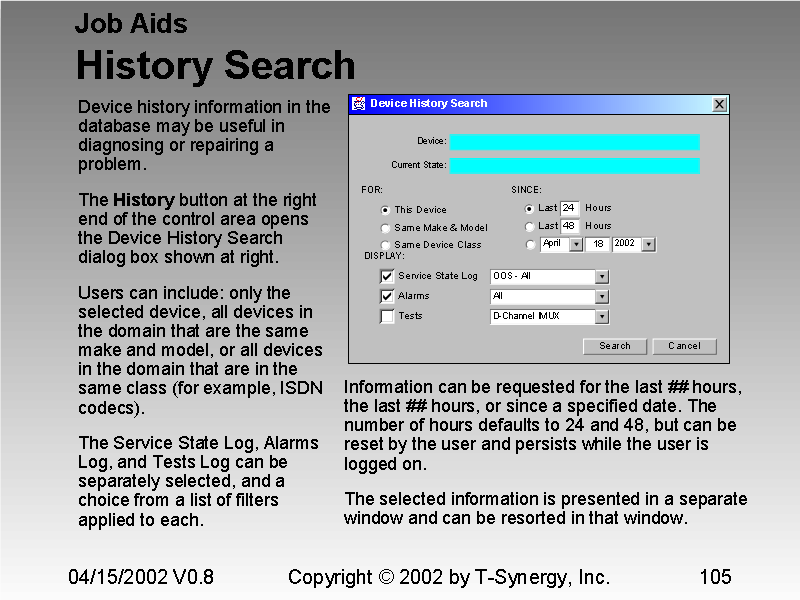800x600 pixels.
Task: Click the Cancel button
Action: (685, 346)
